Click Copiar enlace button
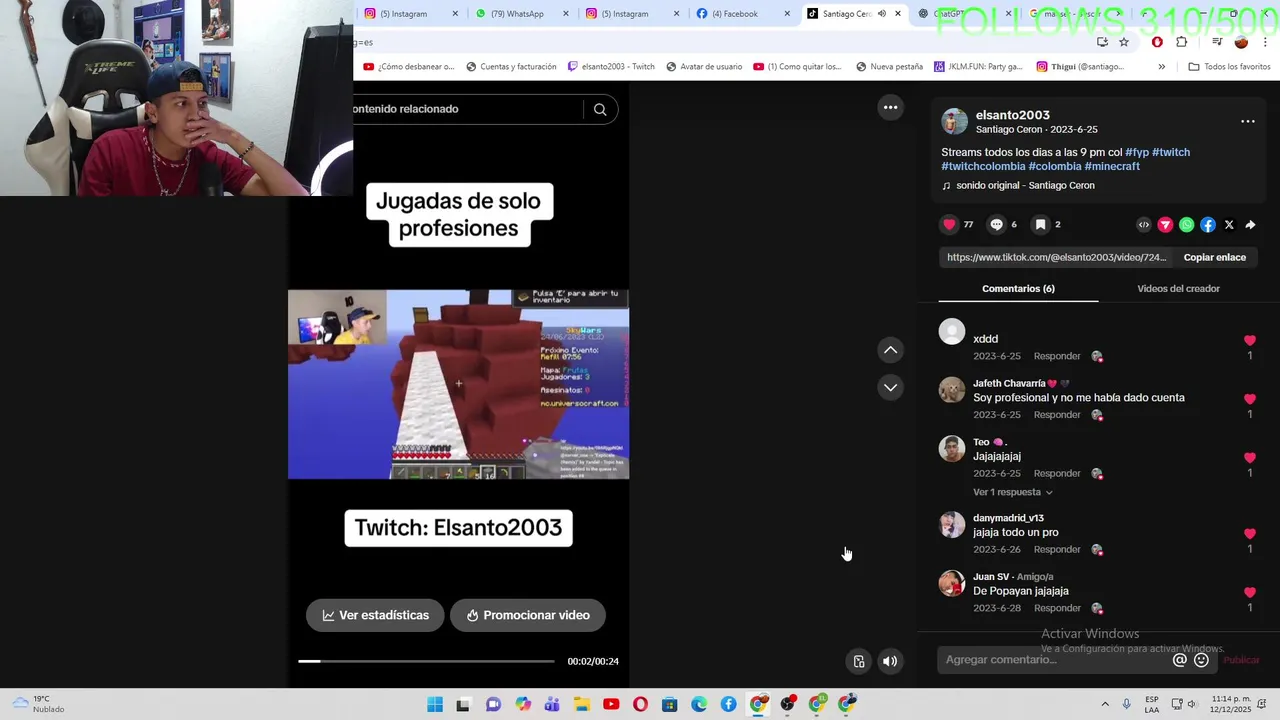This screenshot has height=720, width=1280. click(1215, 257)
